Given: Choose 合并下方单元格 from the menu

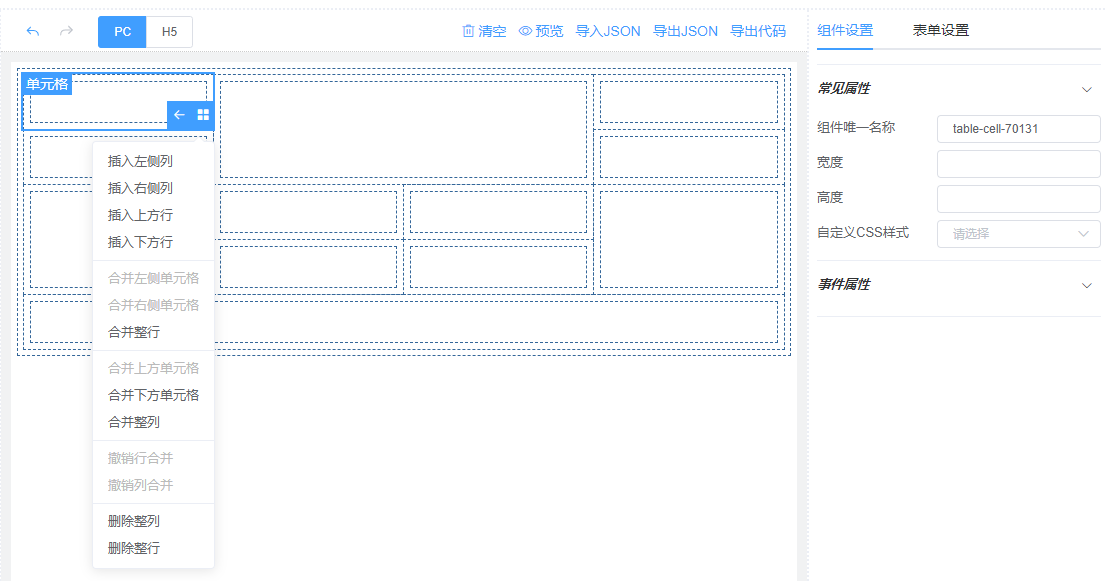Looking at the screenshot, I should pyautogui.click(x=153, y=395).
